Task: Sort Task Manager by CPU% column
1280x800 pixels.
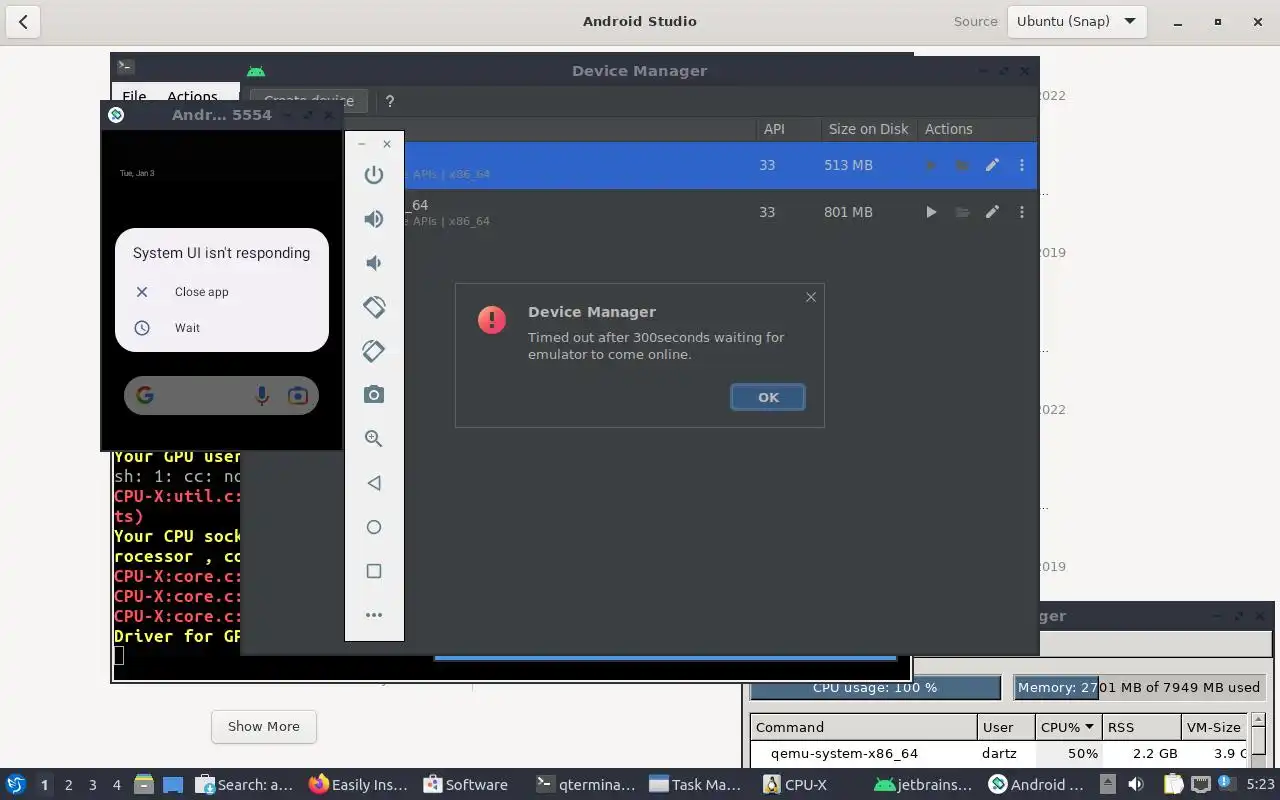Action: click(x=1069, y=727)
